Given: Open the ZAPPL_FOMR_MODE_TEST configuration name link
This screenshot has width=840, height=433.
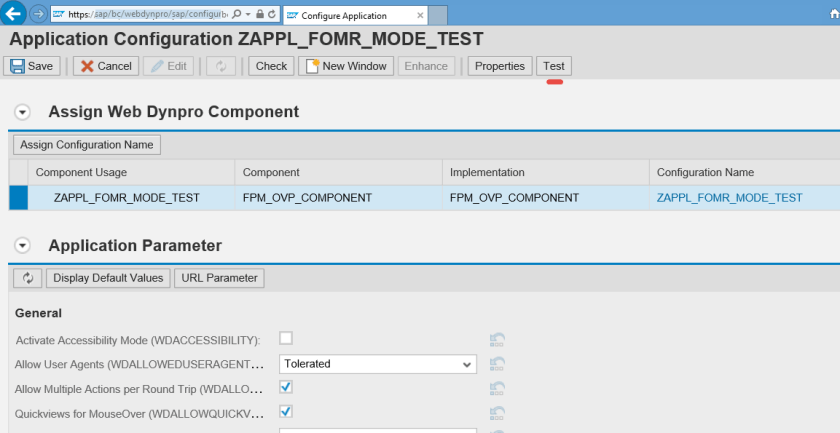Looking at the screenshot, I should (729, 198).
